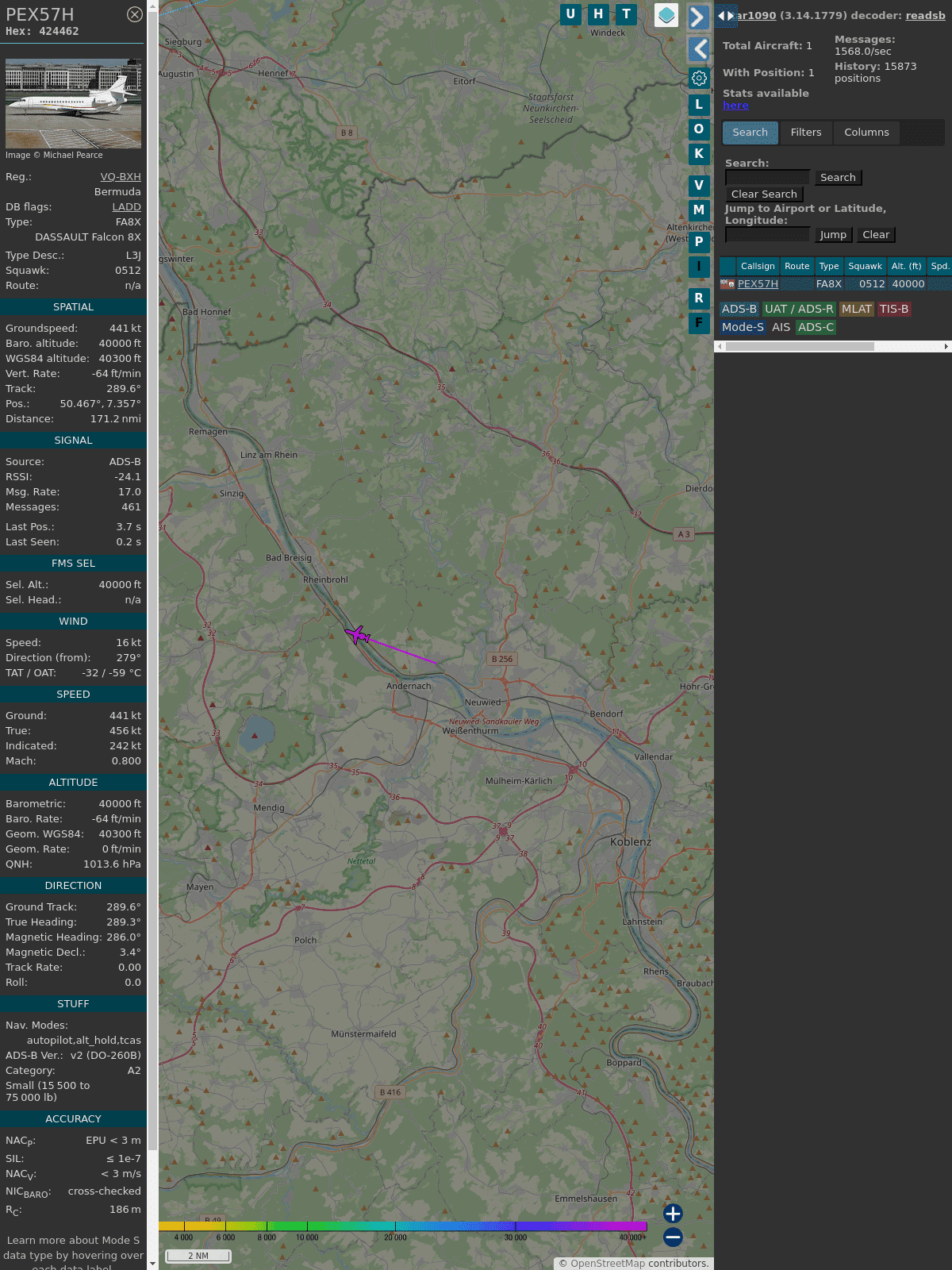Click the Clear Search button

[764, 194]
